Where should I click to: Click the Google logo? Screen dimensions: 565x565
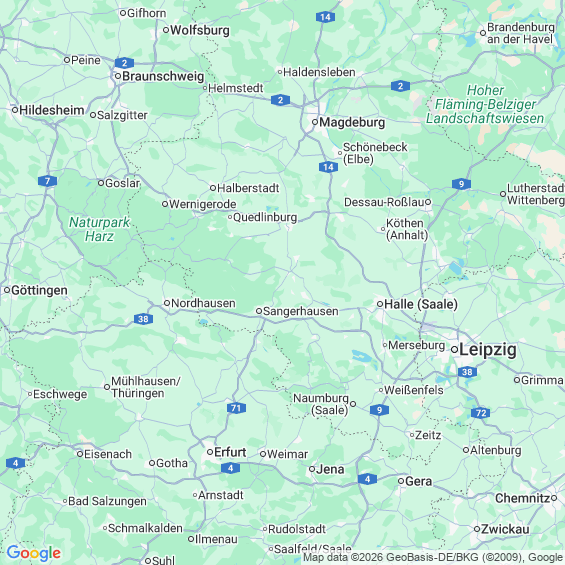(x=34, y=553)
